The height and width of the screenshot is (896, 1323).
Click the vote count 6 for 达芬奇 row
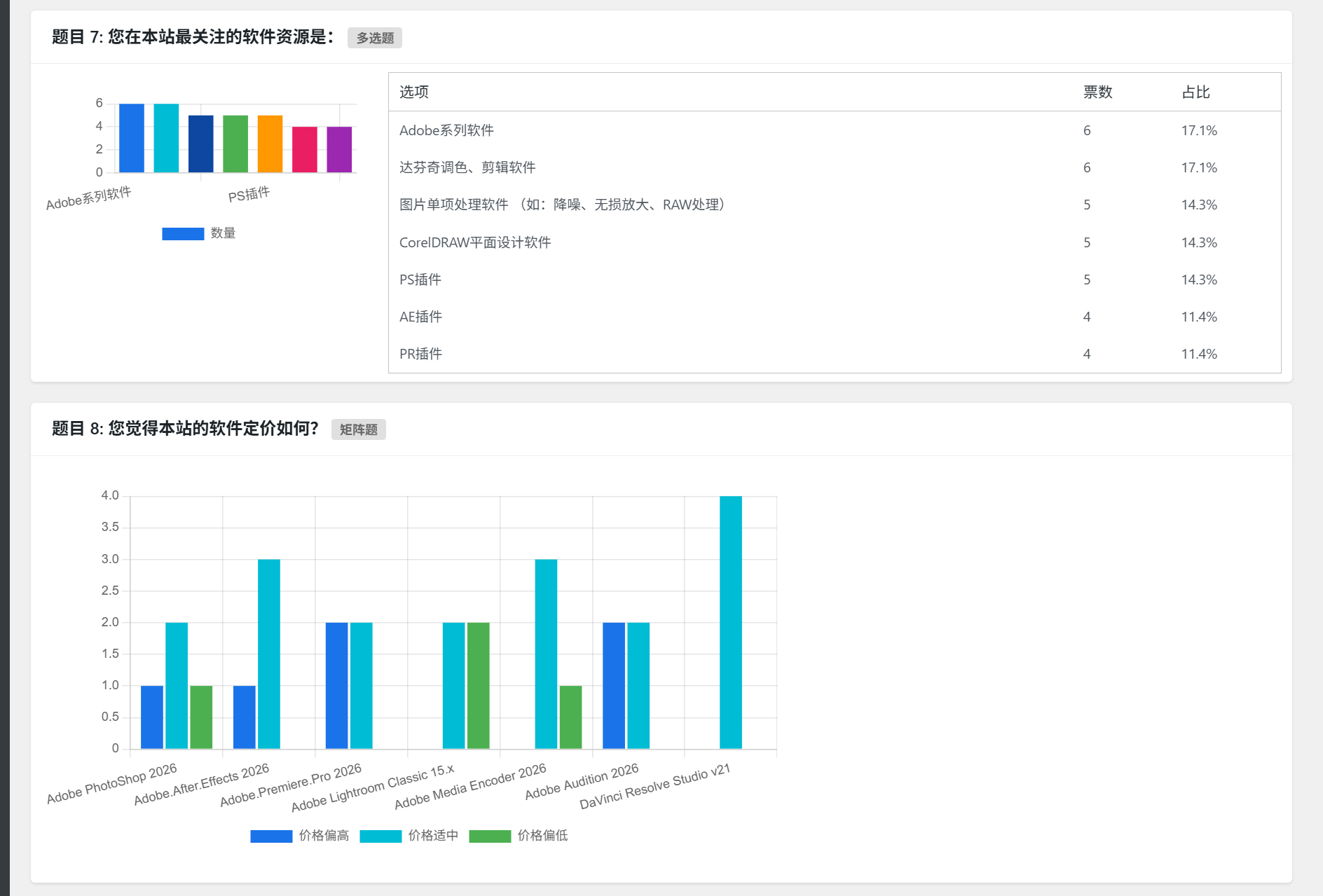tap(1087, 167)
